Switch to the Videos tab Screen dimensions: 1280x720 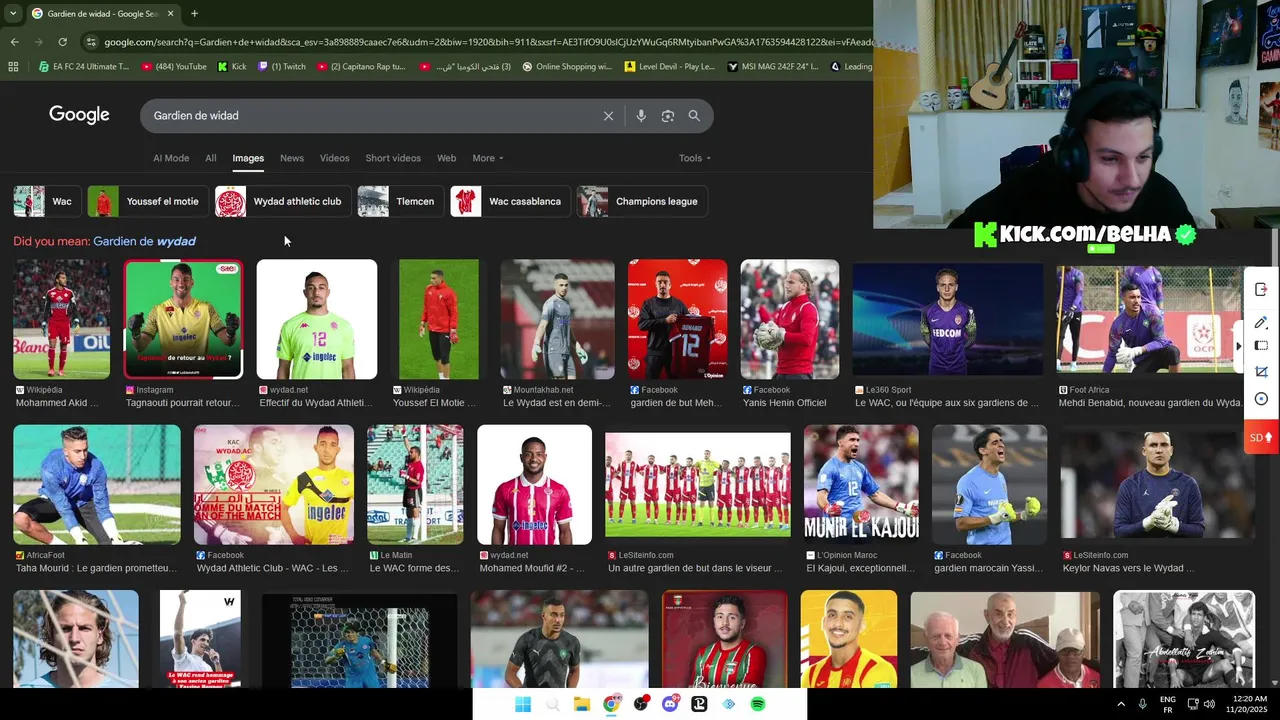coord(335,158)
